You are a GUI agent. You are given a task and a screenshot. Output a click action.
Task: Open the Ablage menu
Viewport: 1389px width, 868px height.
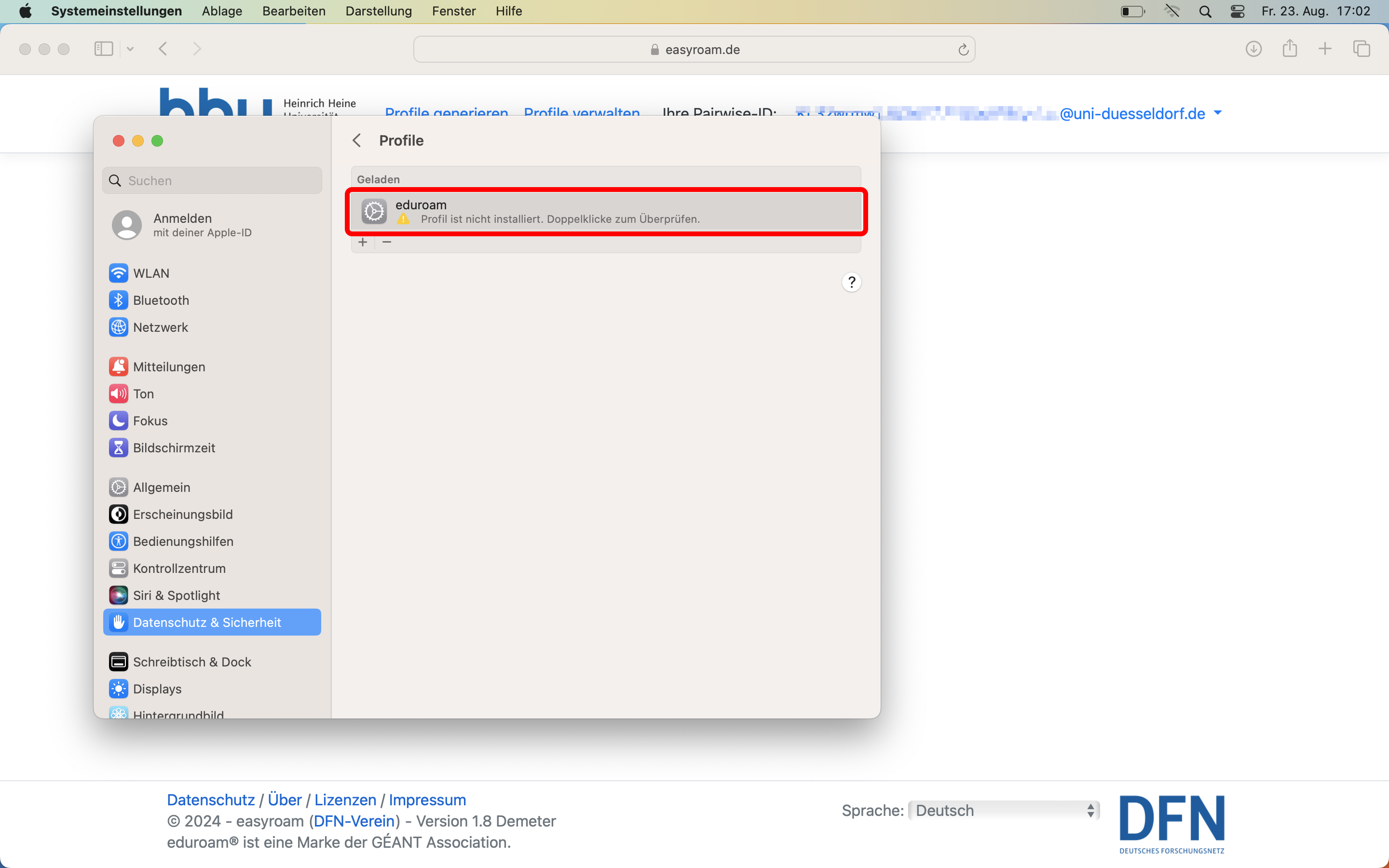221,11
